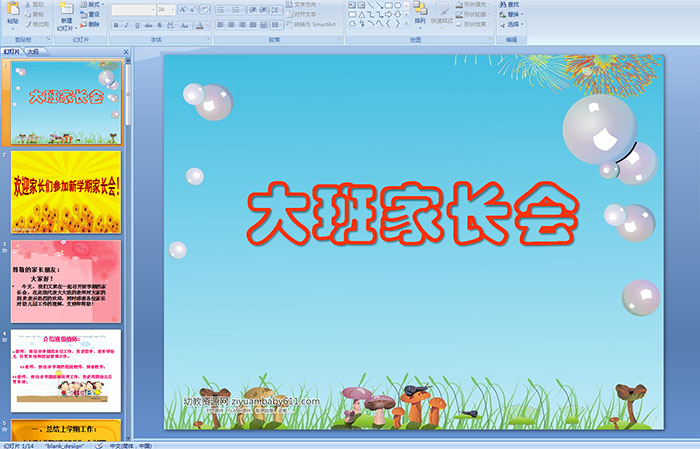Select slide 2 yellow sunflower thumbnail
This screenshot has height=449, width=700.
click(66, 192)
